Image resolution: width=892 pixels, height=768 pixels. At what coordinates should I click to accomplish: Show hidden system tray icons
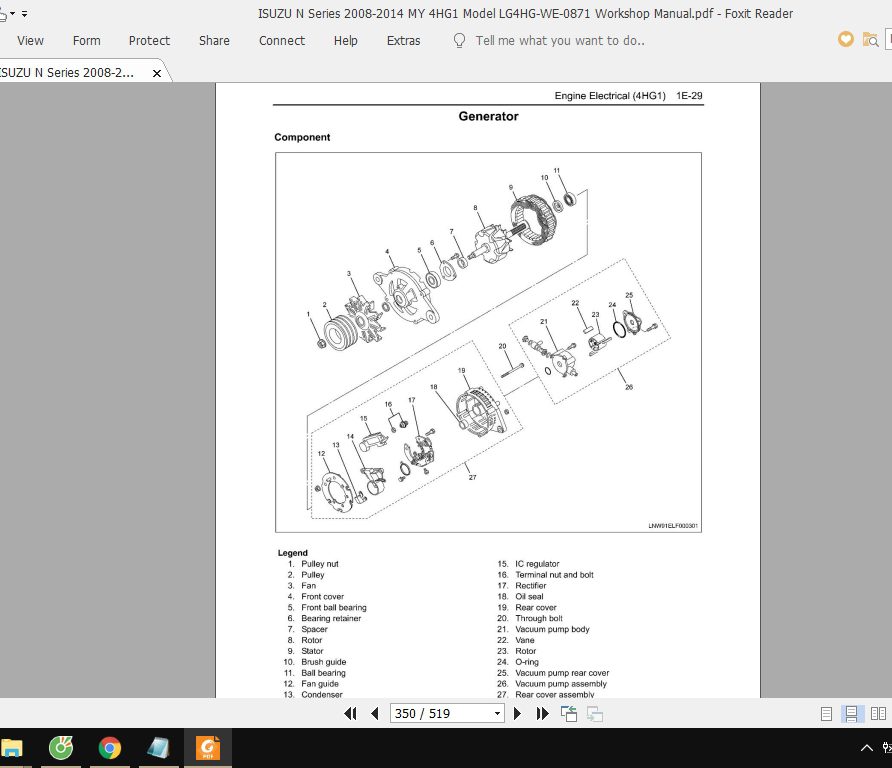[866, 748]
